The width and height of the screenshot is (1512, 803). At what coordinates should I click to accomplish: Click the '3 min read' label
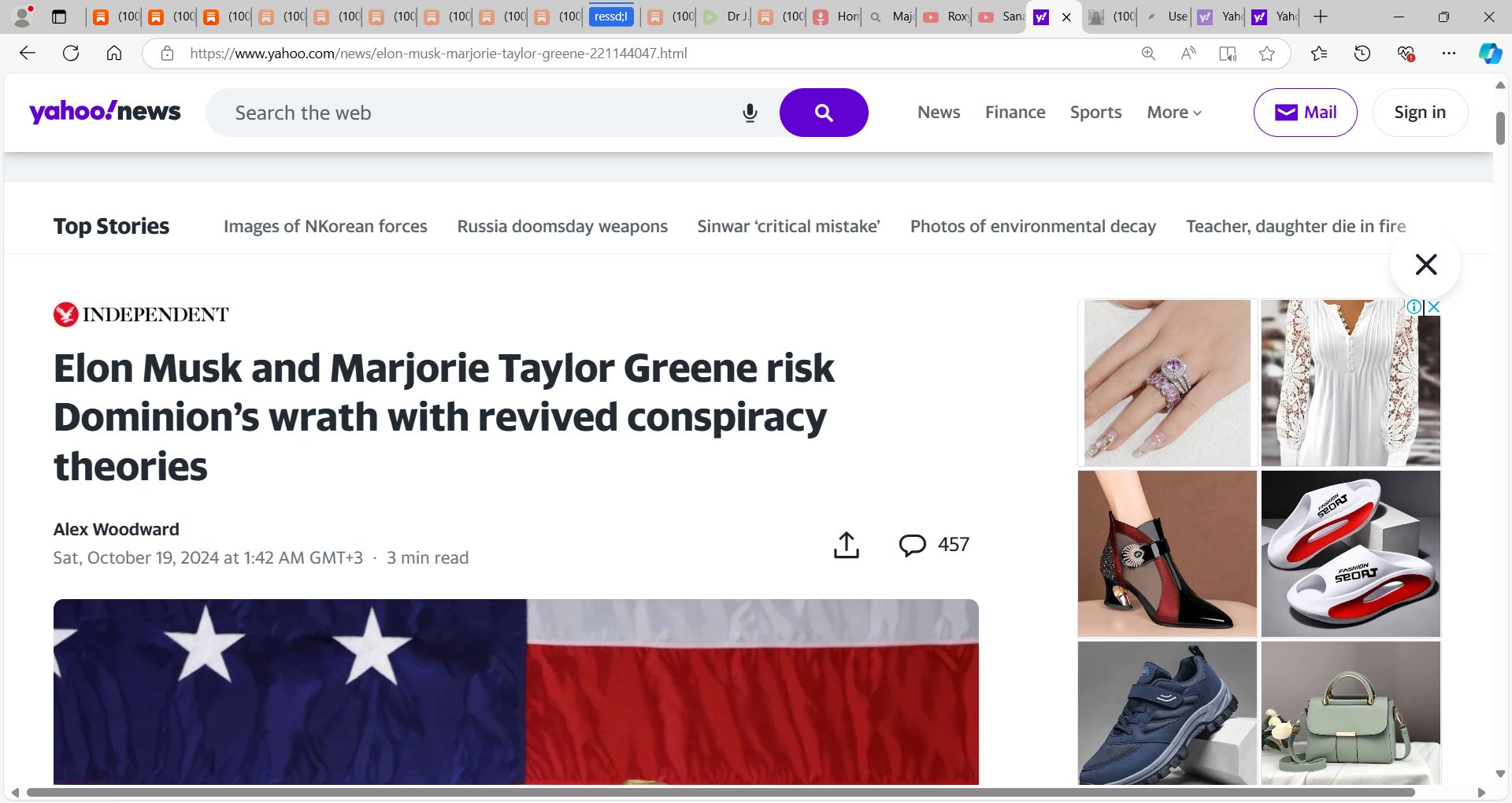(x=428, y=557)
